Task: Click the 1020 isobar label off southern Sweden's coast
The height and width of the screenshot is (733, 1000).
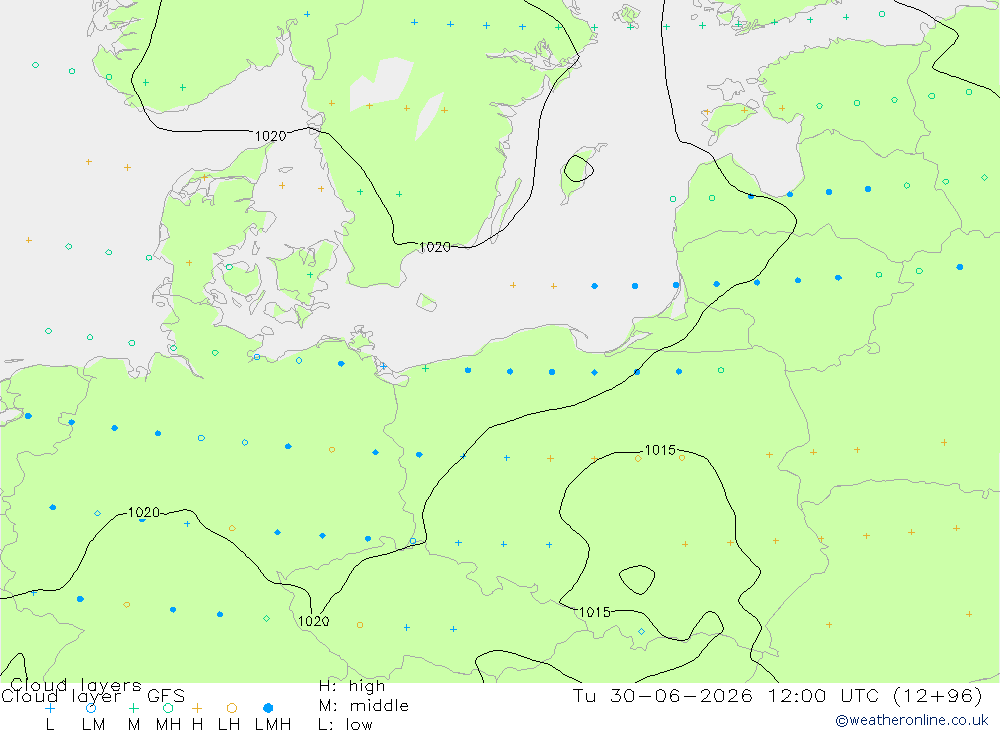Action: [435, 247]
